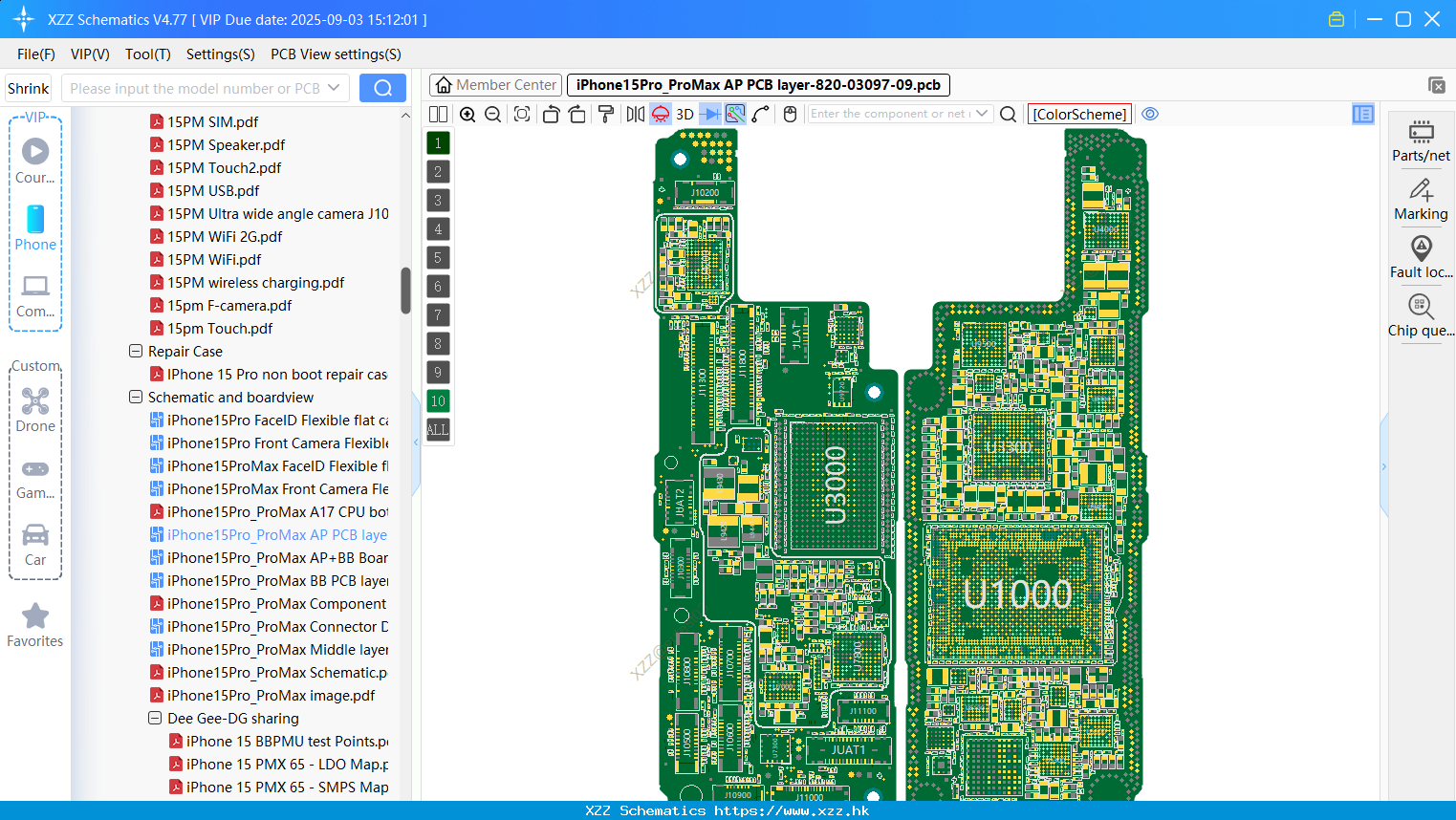This screenshot has height=820, width=1456.
Task: Click the yellow VIP briefcase icon
Action: pos(1336,19)
